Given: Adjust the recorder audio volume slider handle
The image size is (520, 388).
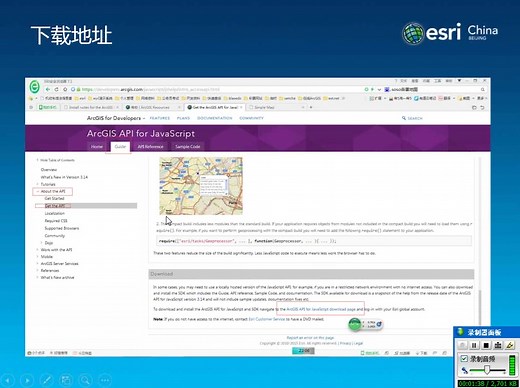Looking at the screenshot, I should click(487, 370).
